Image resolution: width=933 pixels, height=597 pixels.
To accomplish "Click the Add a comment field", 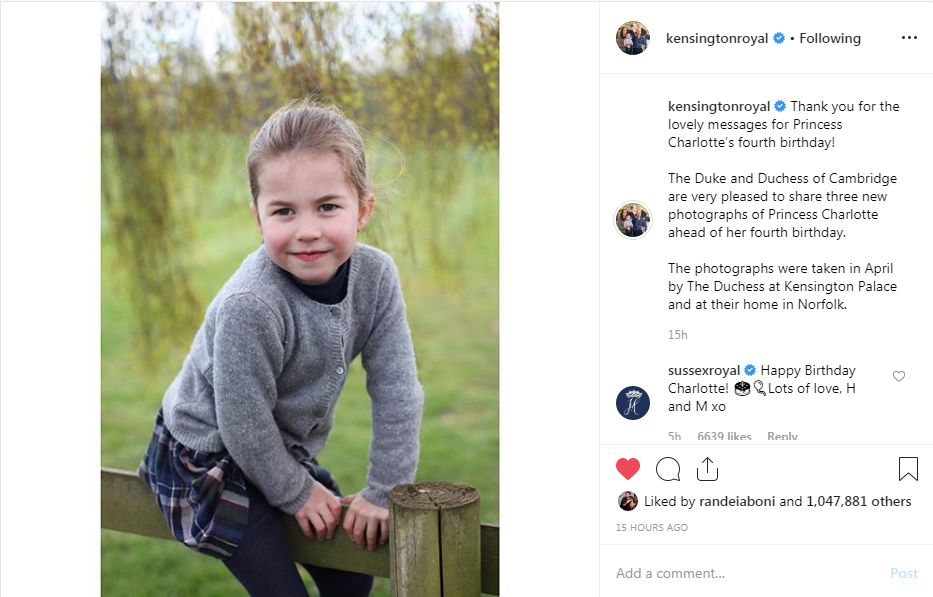I will pos(740,573).
